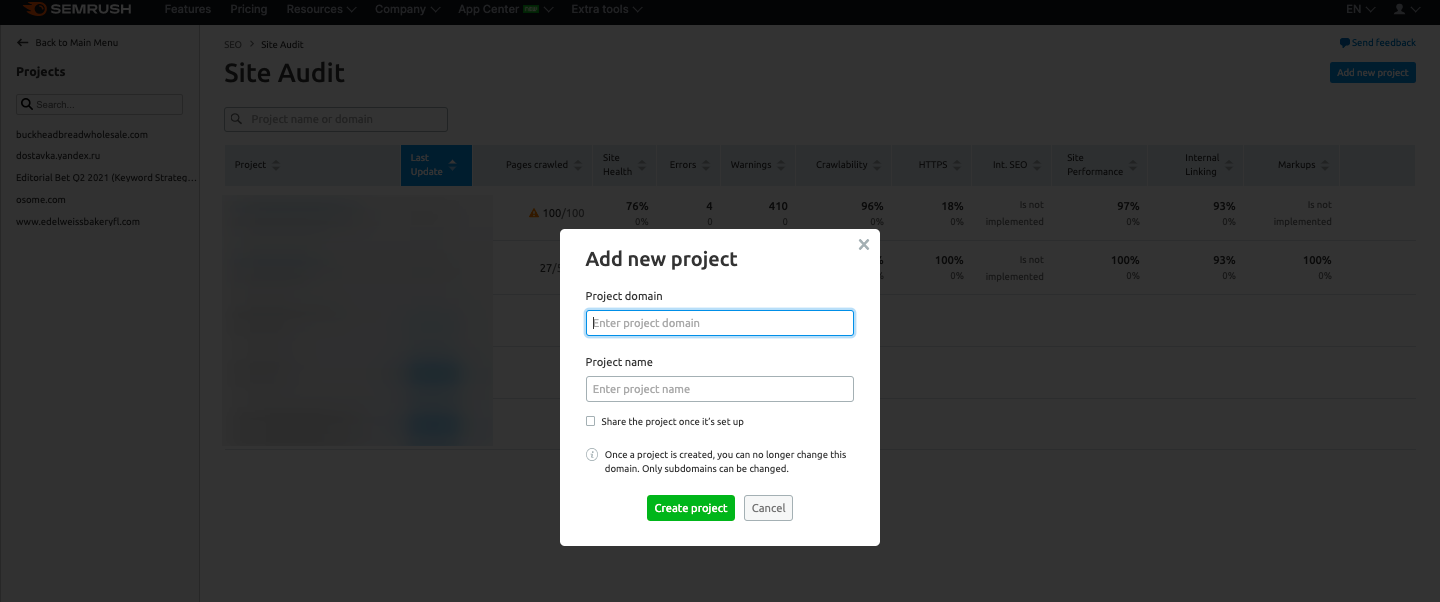
Task: Click the back arrow to Main Menu
Action: pyautogui.click(x=23, y=43)
